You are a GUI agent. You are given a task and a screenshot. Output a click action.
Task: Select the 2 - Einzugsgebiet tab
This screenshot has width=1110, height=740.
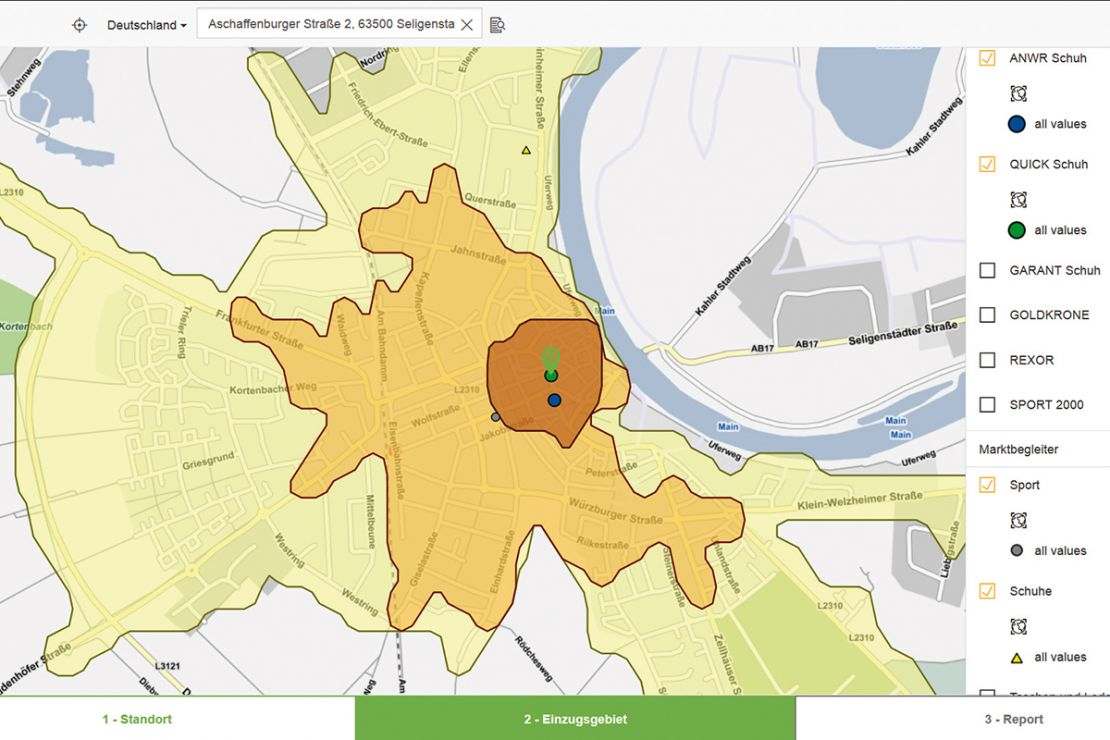(x=575, y=719)
